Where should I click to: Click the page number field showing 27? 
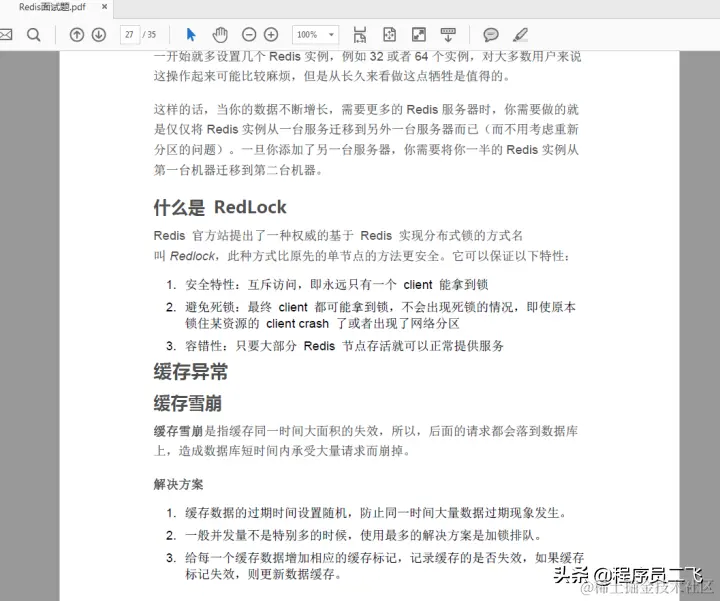130,34
